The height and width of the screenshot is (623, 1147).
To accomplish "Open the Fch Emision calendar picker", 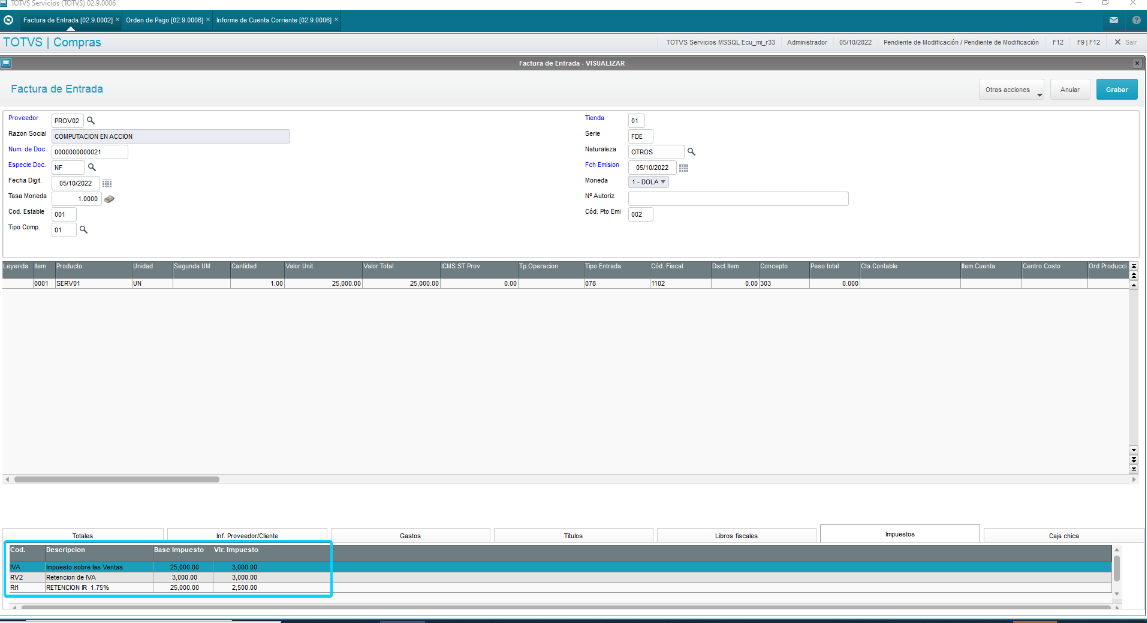I will 684,167.
